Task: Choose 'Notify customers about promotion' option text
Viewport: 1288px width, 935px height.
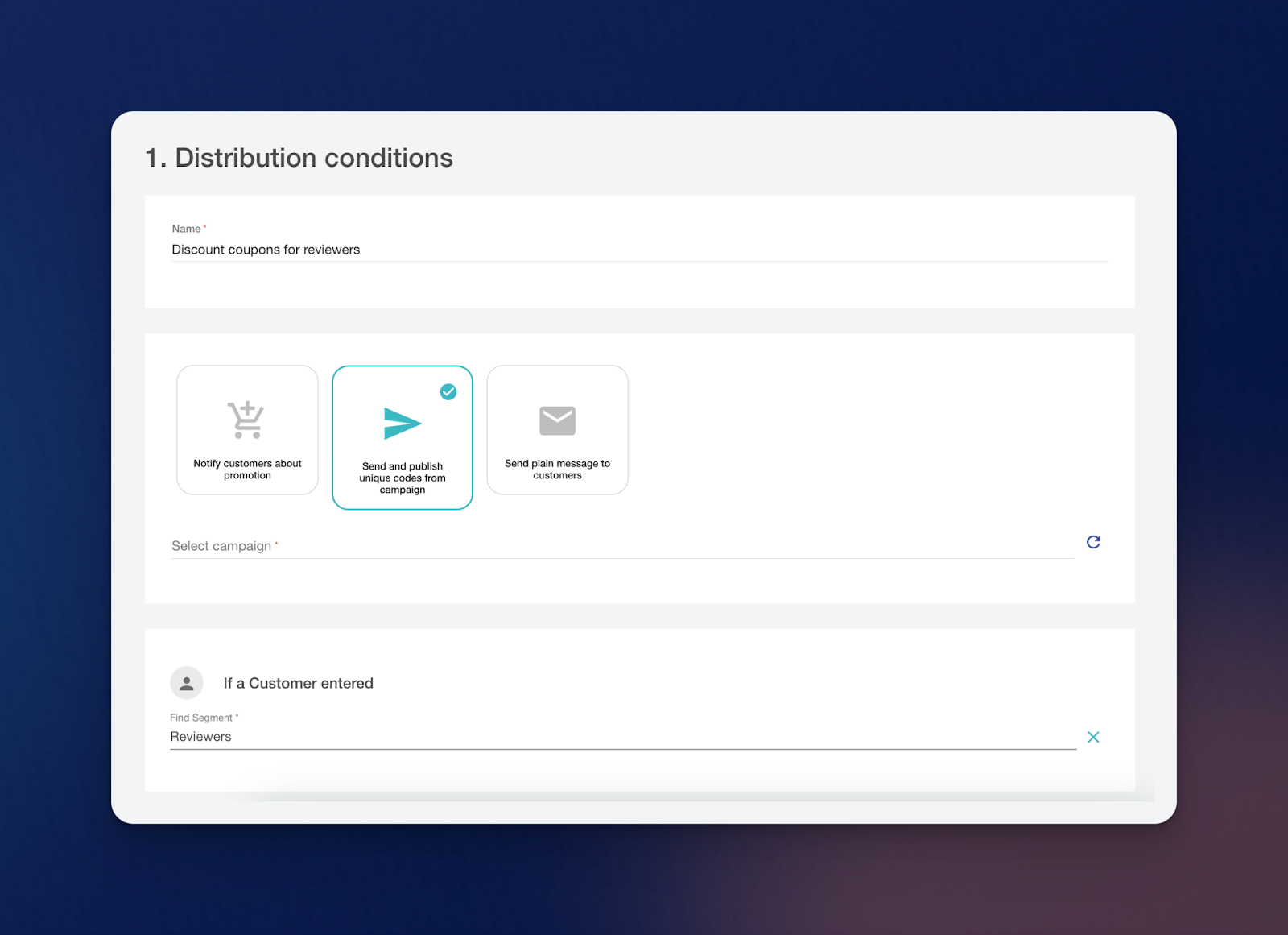Action: click(x=247, y=470)
